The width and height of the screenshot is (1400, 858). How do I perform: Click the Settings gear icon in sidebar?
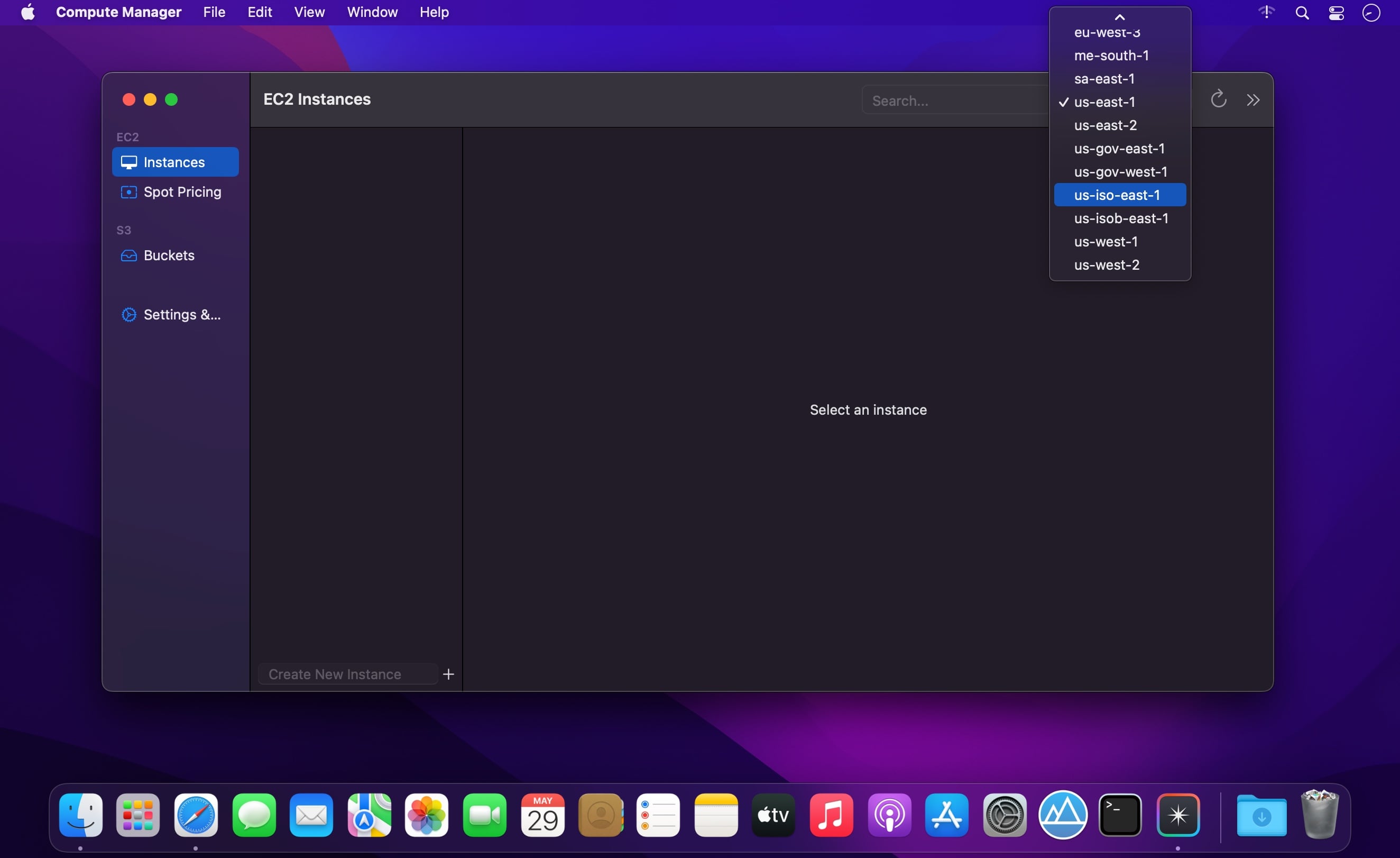coord(129,314)
